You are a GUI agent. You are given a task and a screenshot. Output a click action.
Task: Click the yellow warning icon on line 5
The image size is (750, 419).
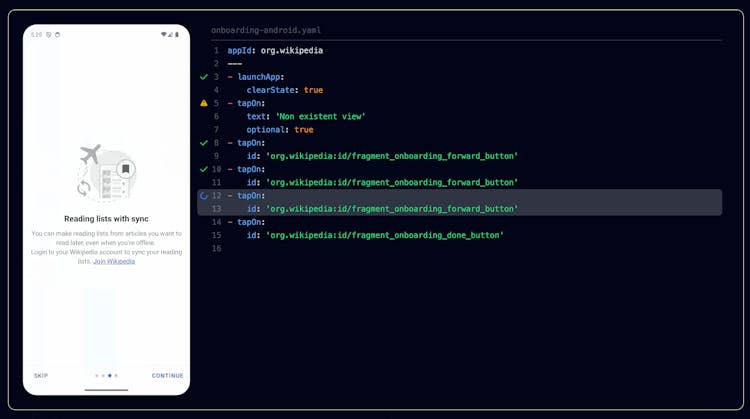tap(204, 103)
